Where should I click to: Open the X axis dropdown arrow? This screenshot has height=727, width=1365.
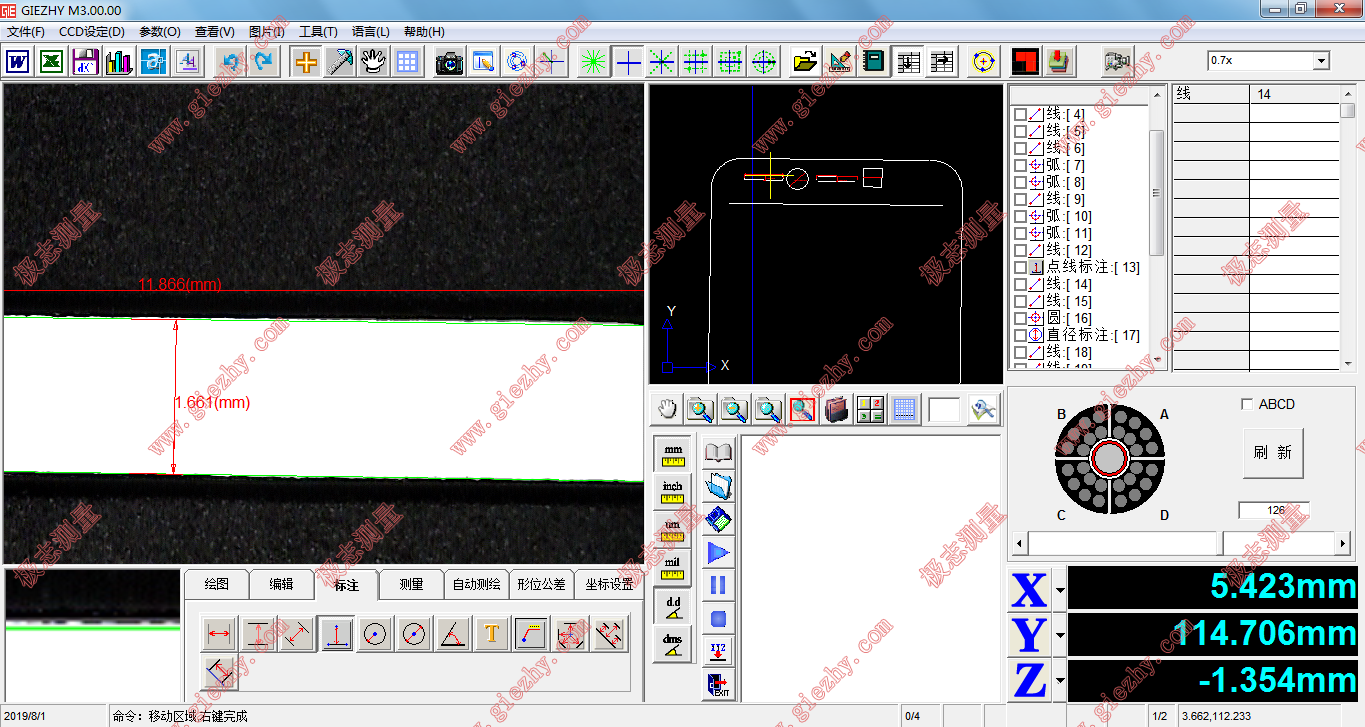click(1060, 590)
